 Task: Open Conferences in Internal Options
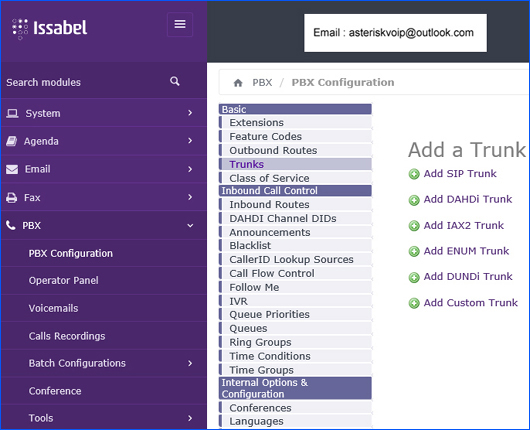(295, 408)
